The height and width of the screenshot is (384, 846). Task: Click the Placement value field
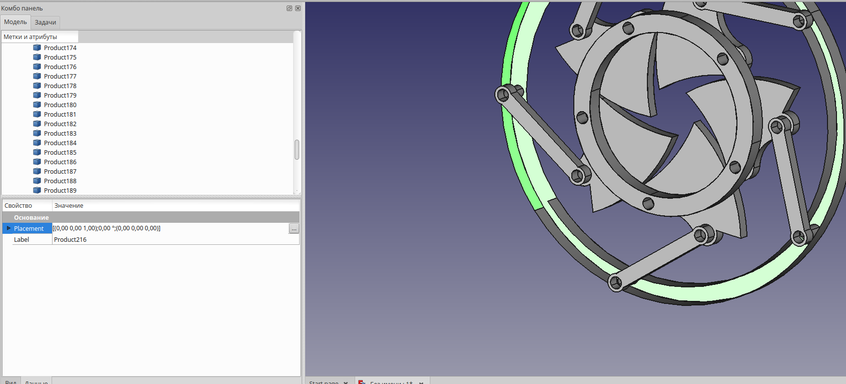[x=170, y=229]
